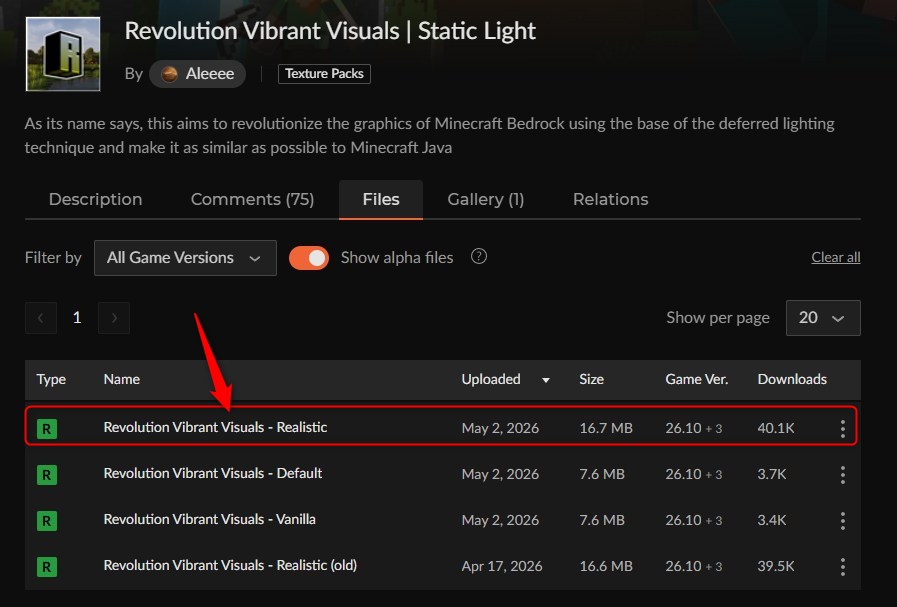Click the Revolution Vibrant Visuals project logo thumbnail
Viewport: 897px width, 607px height.
click(63, 54)
